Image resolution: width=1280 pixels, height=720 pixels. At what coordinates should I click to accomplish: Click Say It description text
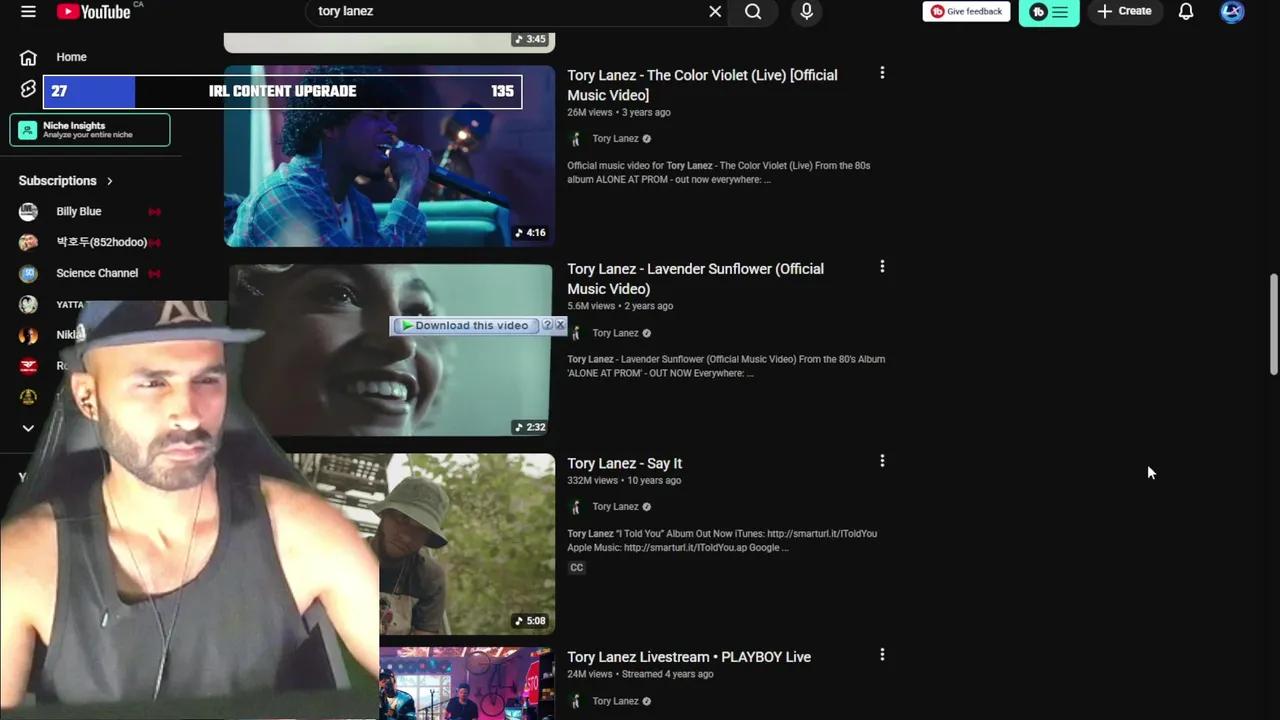(722, 541)
